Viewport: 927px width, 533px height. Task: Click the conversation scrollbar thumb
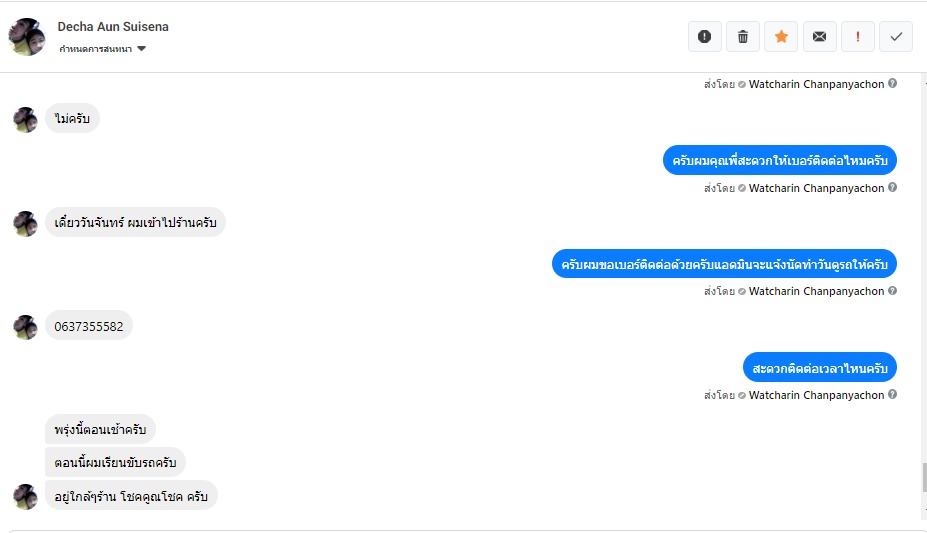pos(922,477)
